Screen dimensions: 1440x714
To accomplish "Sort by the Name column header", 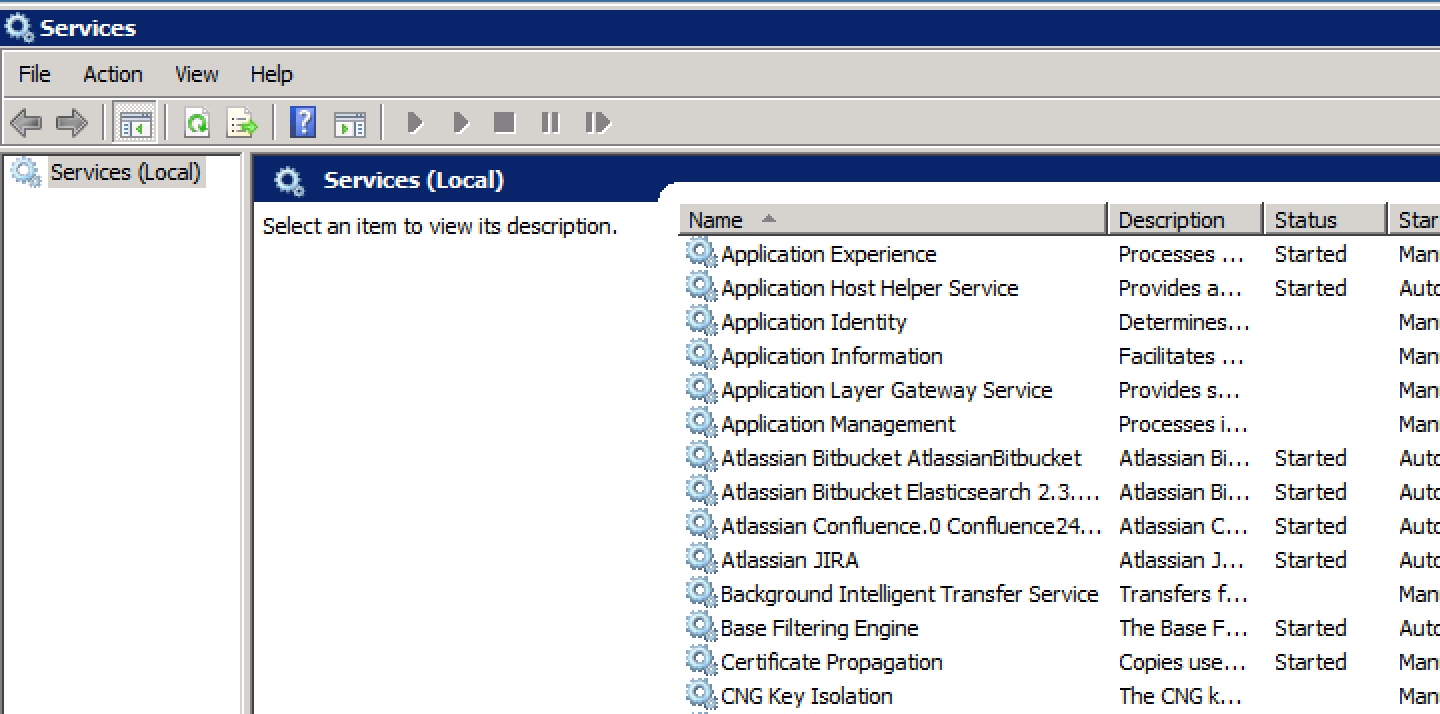I will (893, 220).
